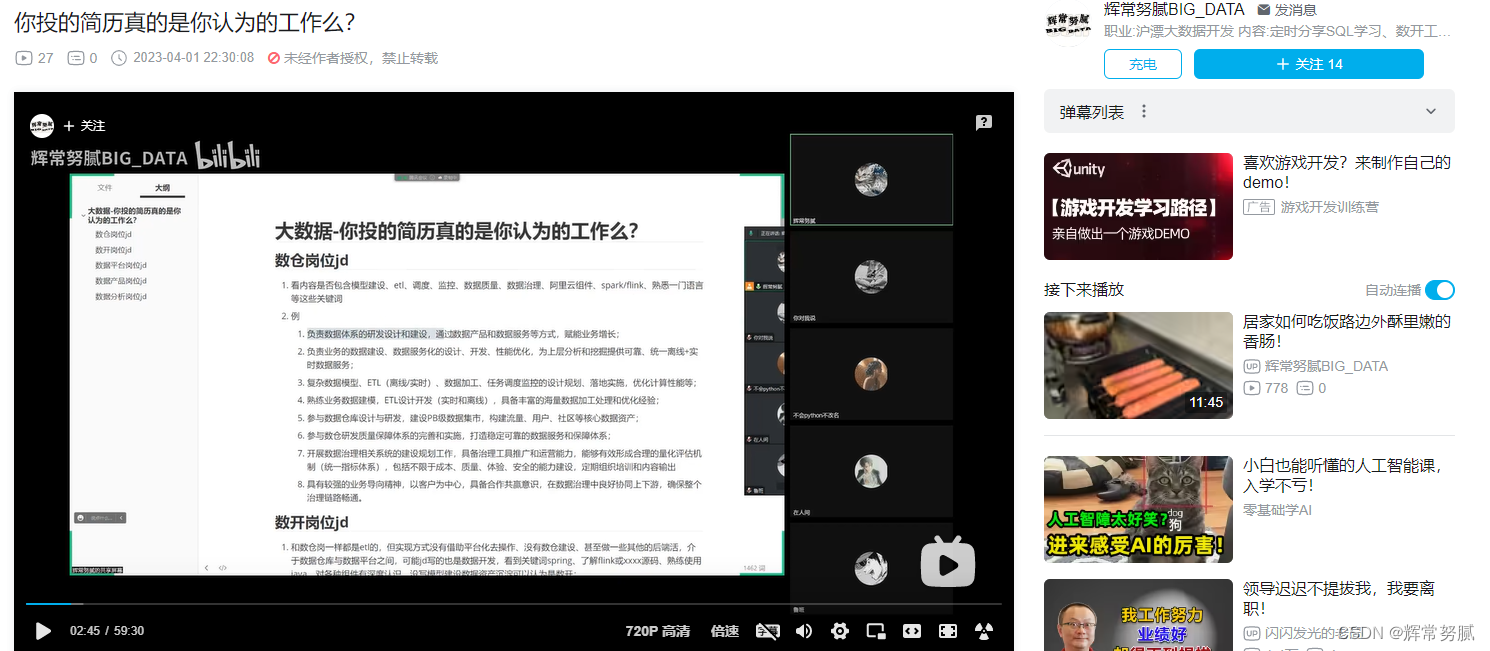Viewport: 1490px width, 651px height.
Task: Click + 关注 inside the video player
Action: [84, 126]
